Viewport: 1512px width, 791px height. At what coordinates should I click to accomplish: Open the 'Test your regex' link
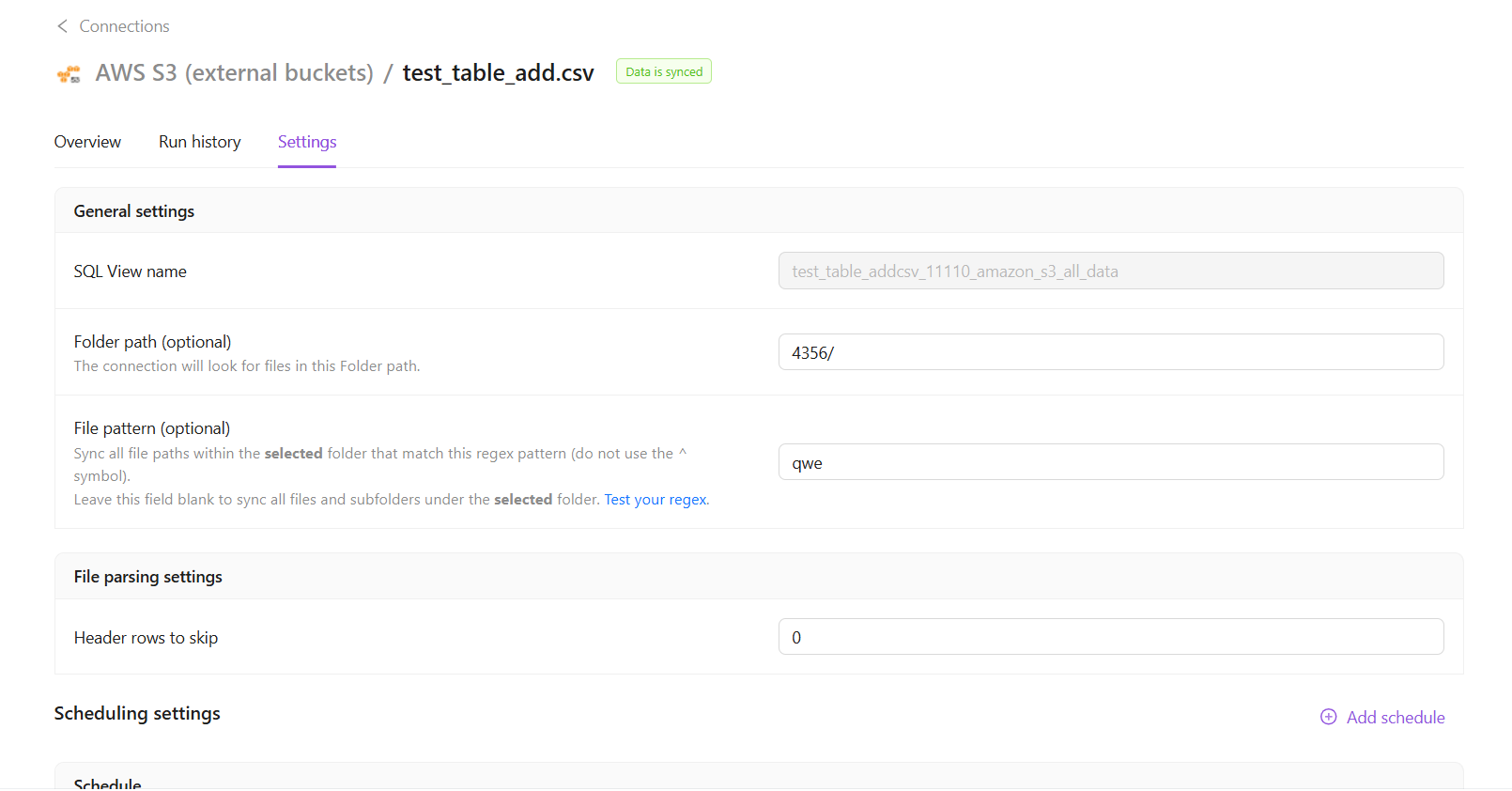(x=656, y=500)
